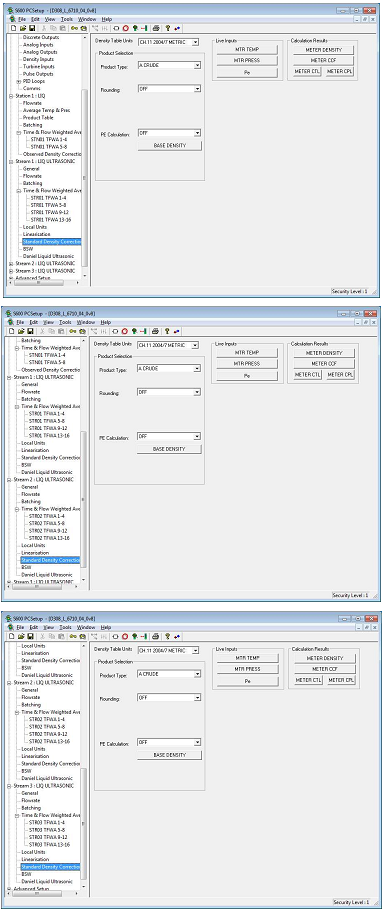Click the METER DENSITY button in the middle window
This screenshot has height=909, width=385.
tap(324, 352)
